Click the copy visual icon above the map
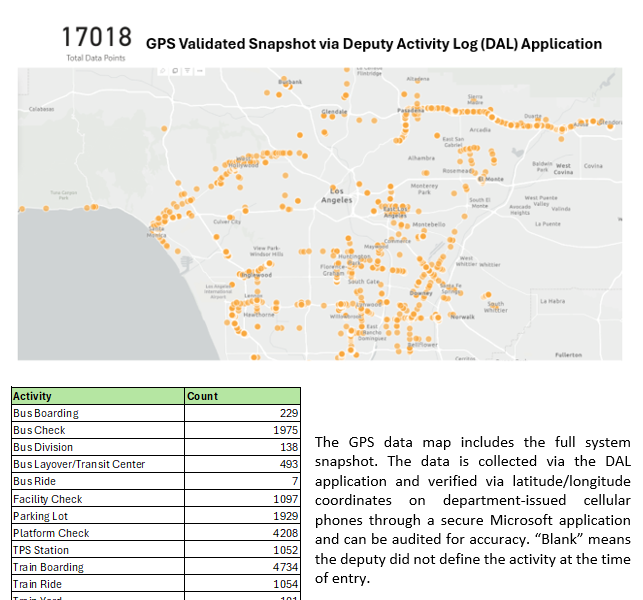The height and width of the screenshot is (600, 643). [x=175, y=71]
